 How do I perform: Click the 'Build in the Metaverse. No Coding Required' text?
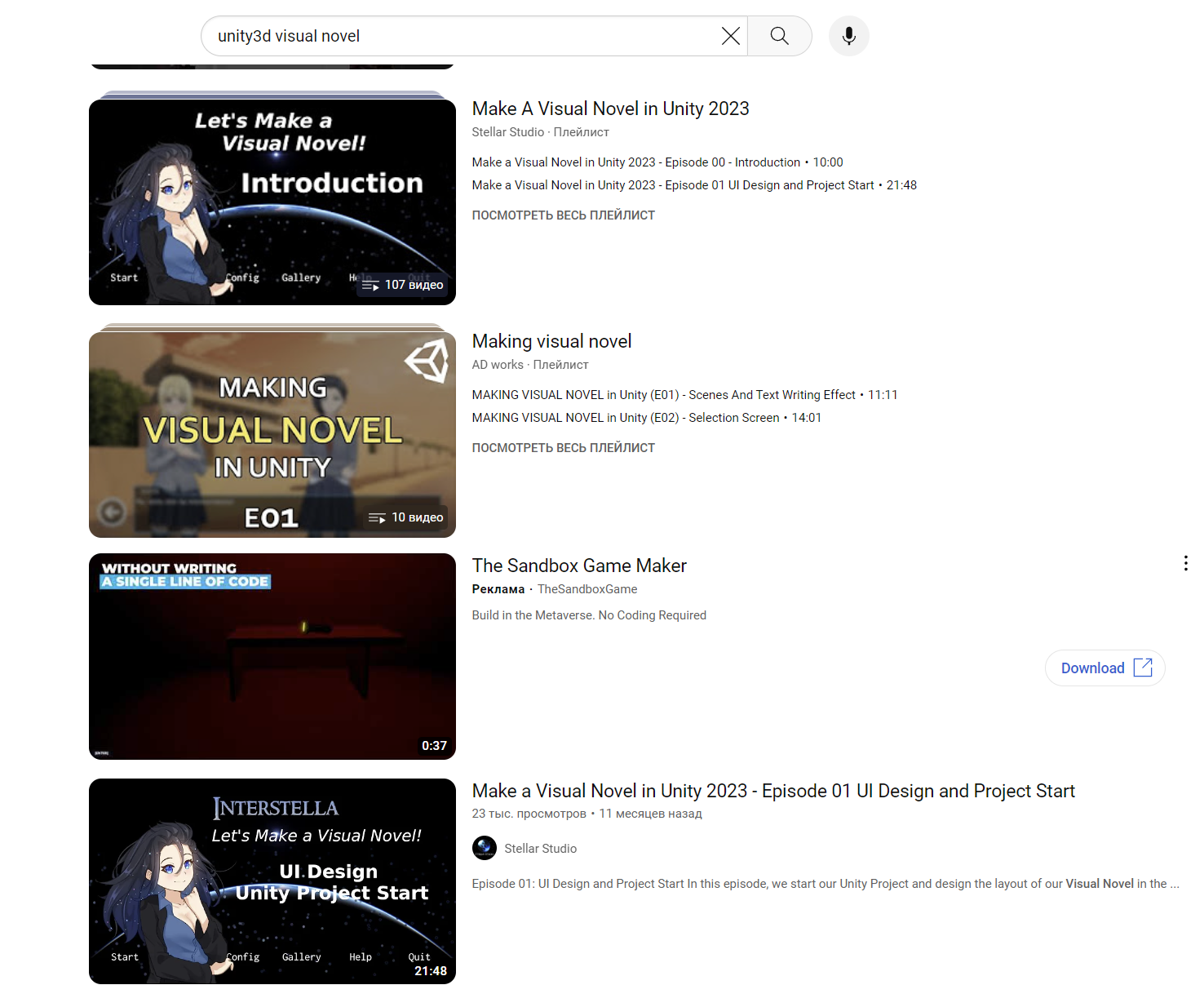coord(589,615)
